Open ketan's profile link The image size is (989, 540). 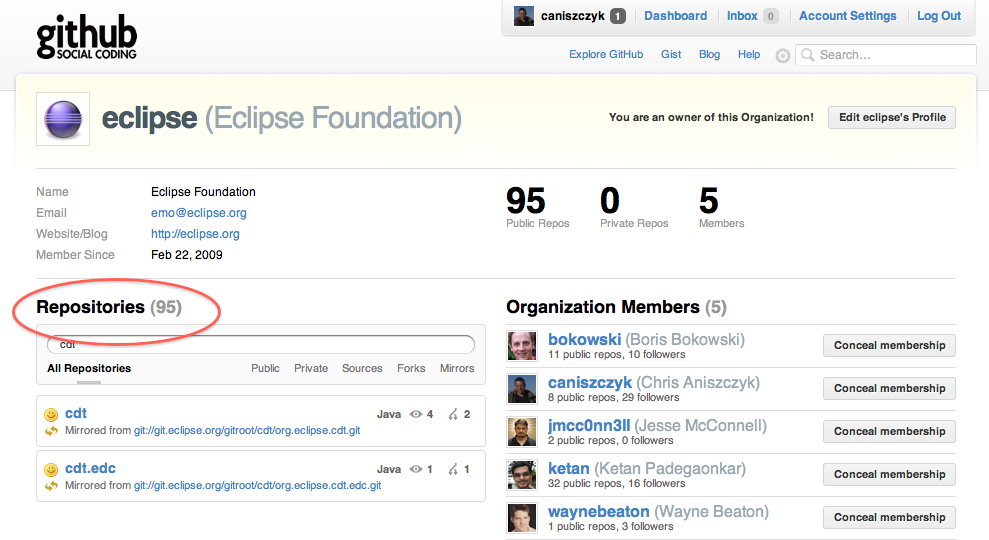click(x=568, y=469)
